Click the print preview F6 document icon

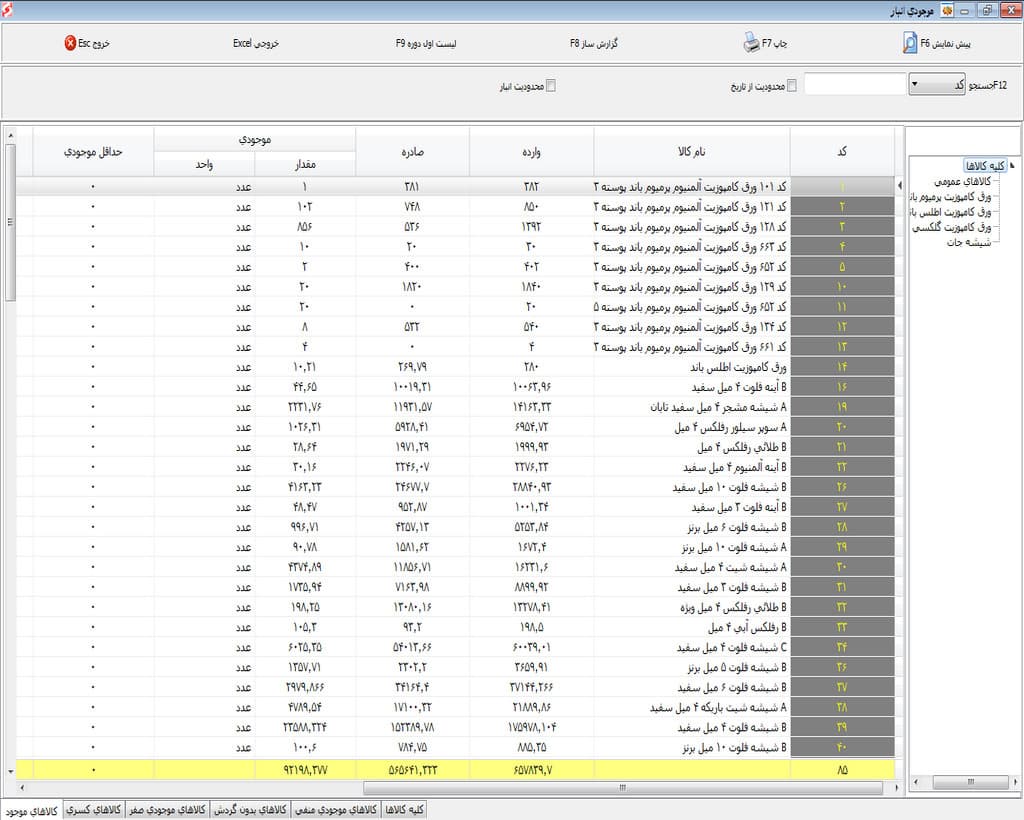coord(910,43)
